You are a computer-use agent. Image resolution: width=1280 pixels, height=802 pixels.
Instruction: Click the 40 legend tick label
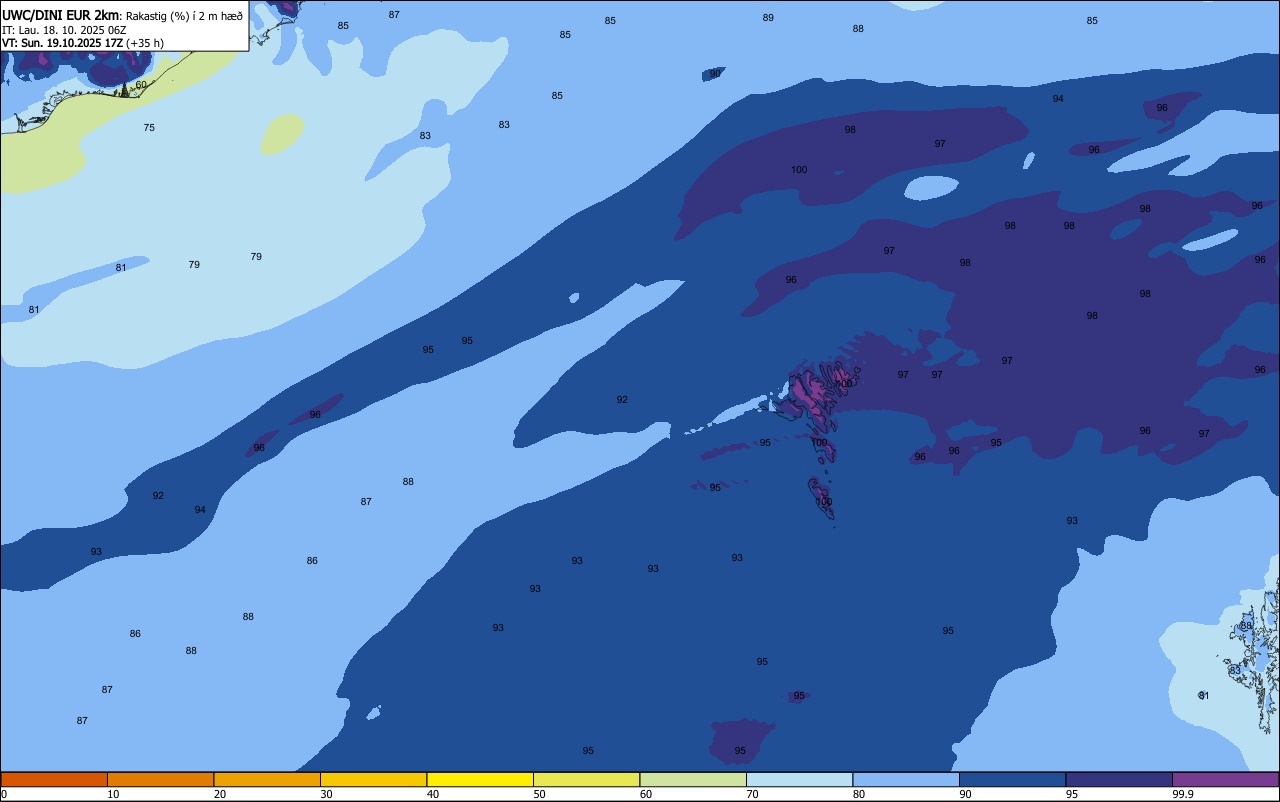click(x=433, y=794)
